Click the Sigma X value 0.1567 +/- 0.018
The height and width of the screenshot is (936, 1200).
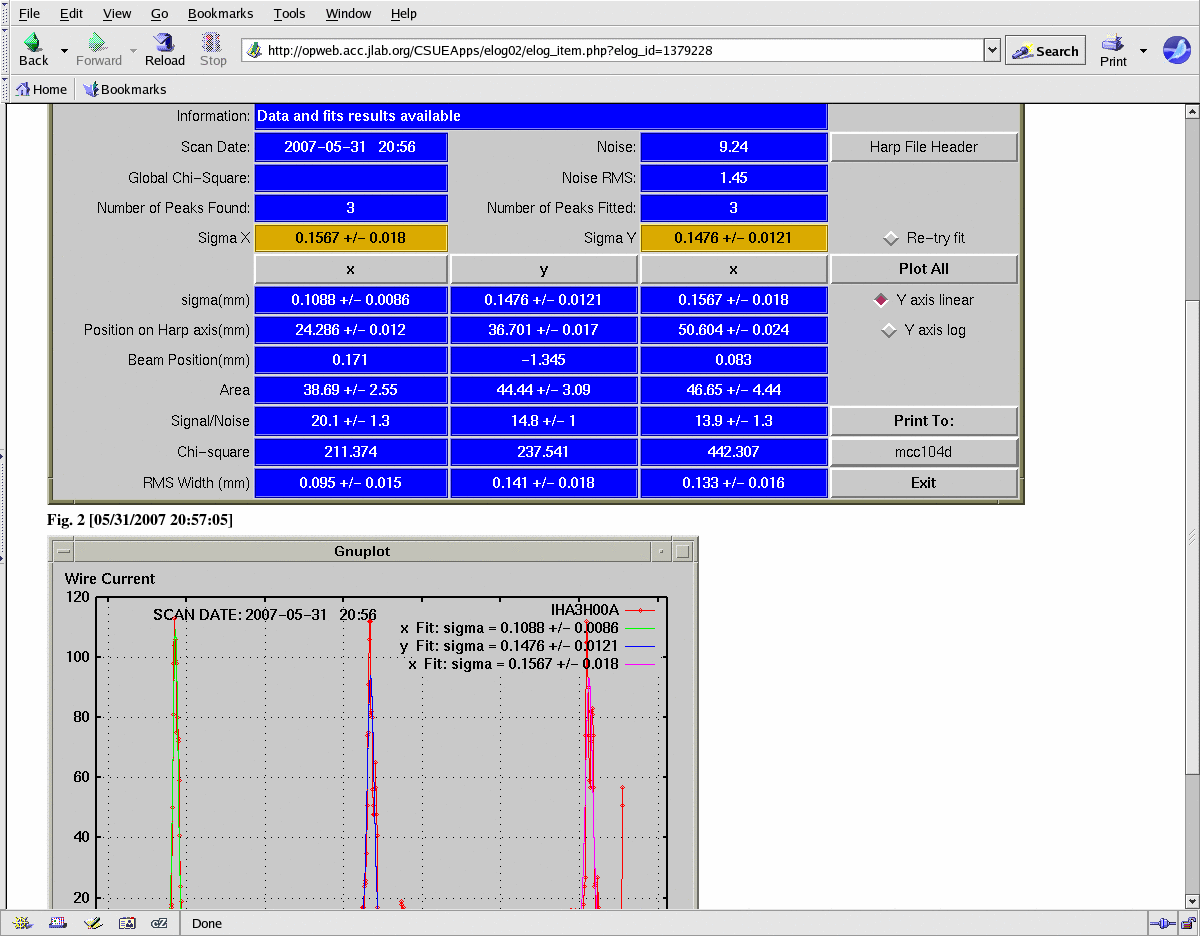(x=351, y=238)
